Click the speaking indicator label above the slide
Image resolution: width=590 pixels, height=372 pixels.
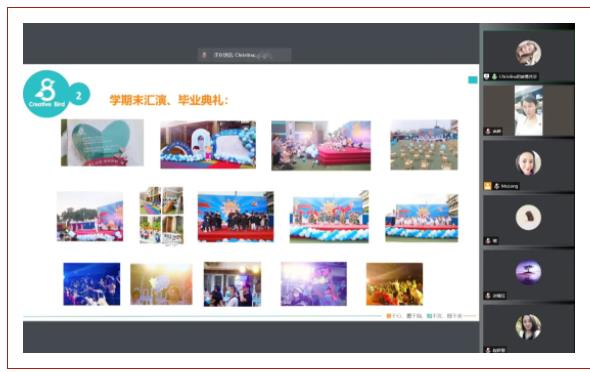pos(244,55)
